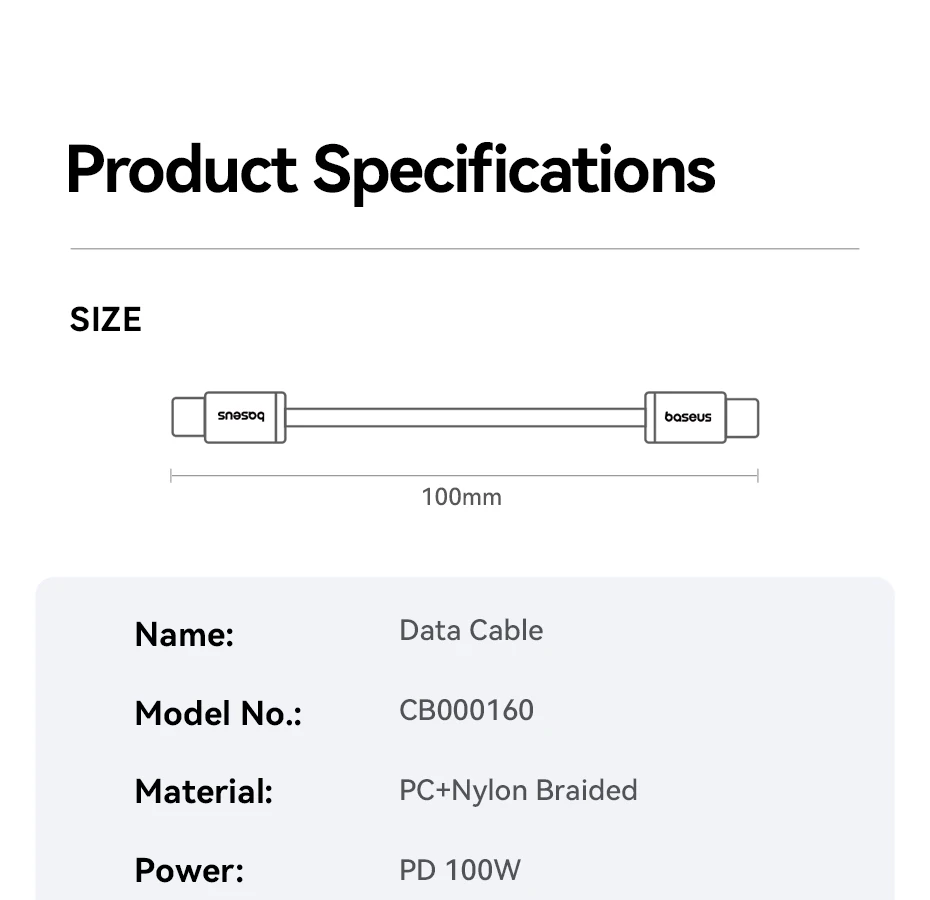Click the right USB-C plug tip
Viewport: 930px width, 900px height.
click(x=742, y=417)
